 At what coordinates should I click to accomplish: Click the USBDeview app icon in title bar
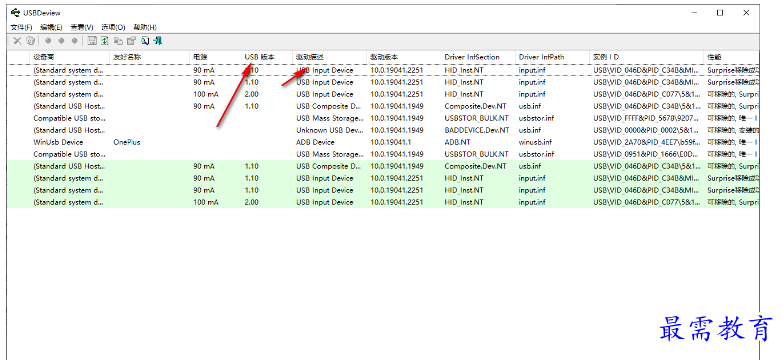pyautogui.click(x=15, y=13)
